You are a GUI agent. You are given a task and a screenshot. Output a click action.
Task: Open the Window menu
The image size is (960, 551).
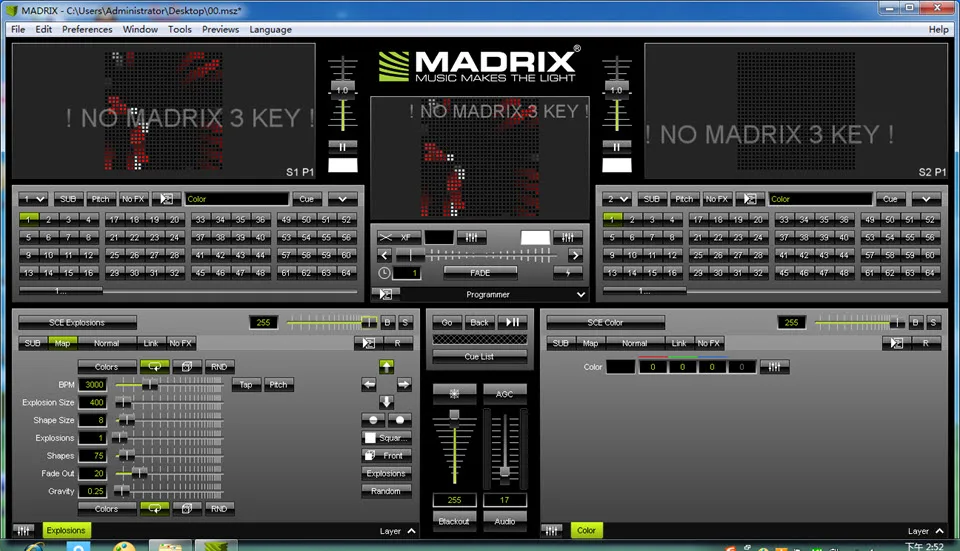(x=140, y=29)
